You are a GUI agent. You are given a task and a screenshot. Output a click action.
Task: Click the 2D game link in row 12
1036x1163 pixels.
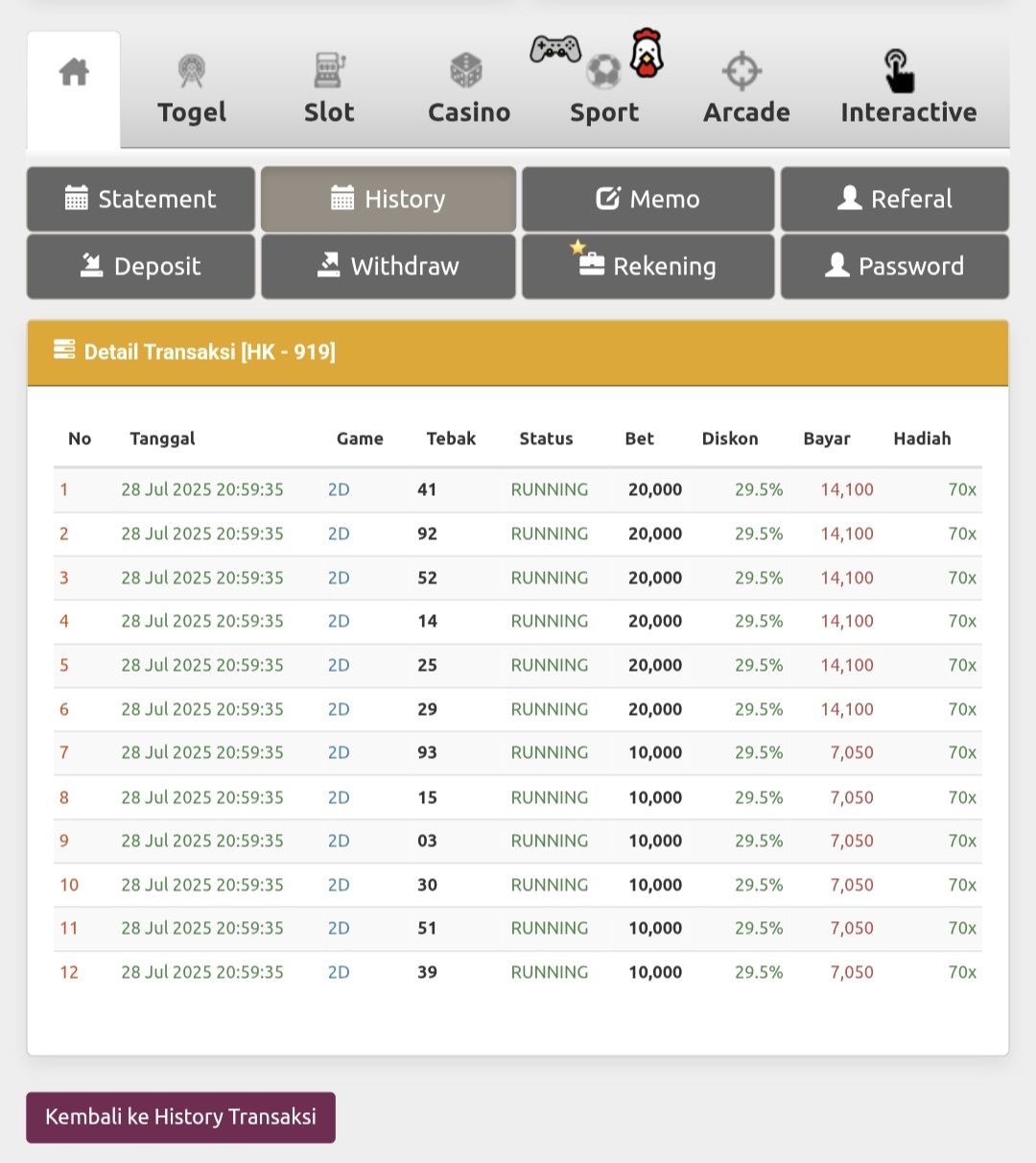pos(339,972)
